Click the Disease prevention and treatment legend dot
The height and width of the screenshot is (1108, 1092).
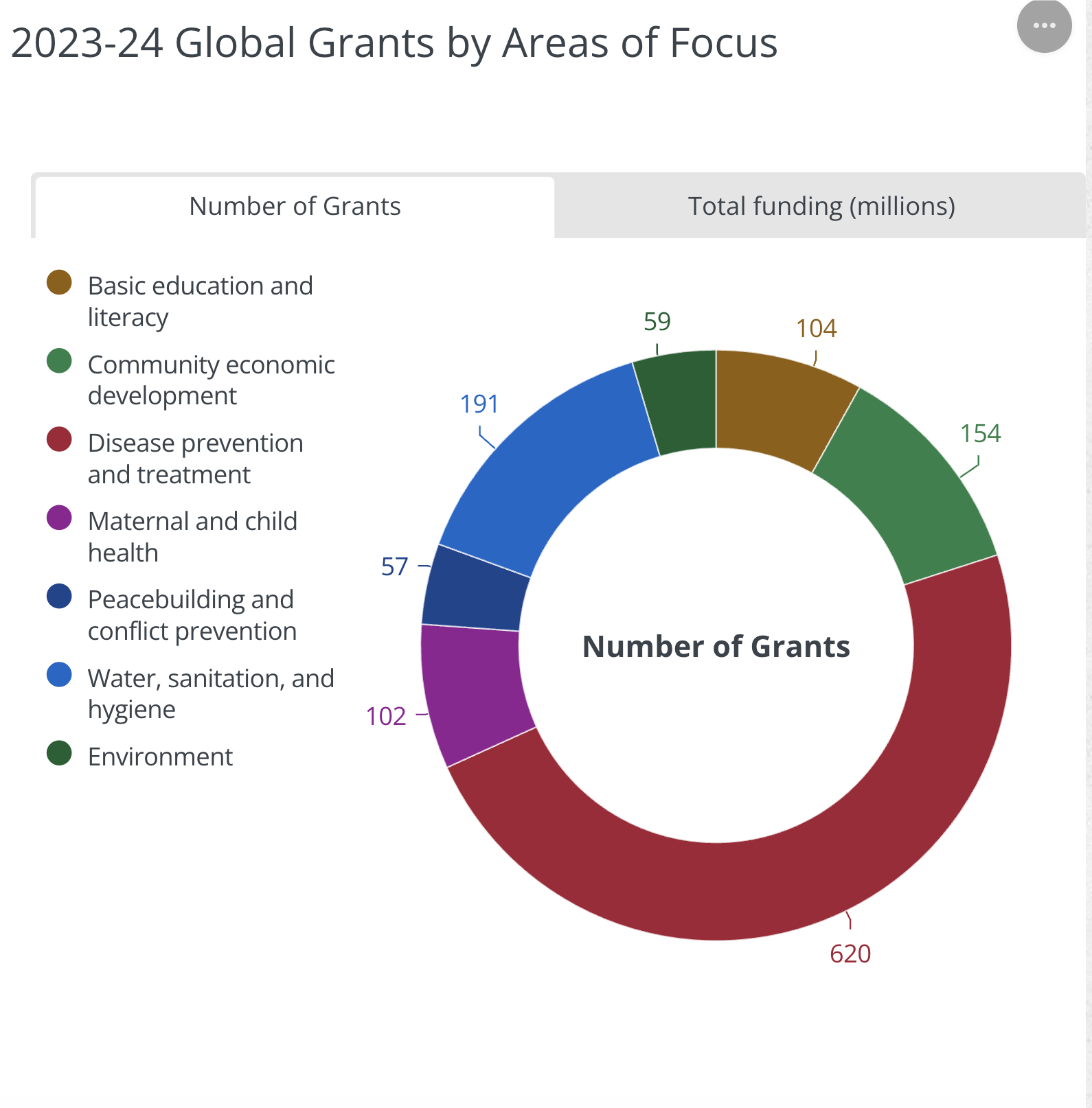(59, 439)
